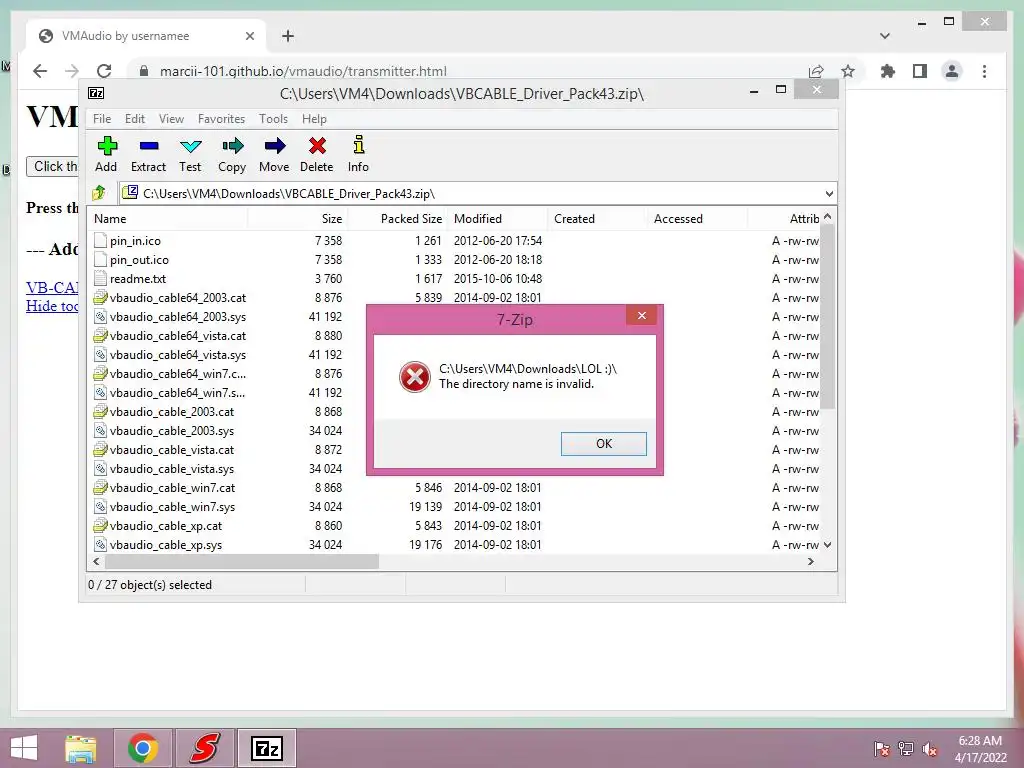
Task: Close the VMAudio by usernamee tab
Action: tap(249, 36)
